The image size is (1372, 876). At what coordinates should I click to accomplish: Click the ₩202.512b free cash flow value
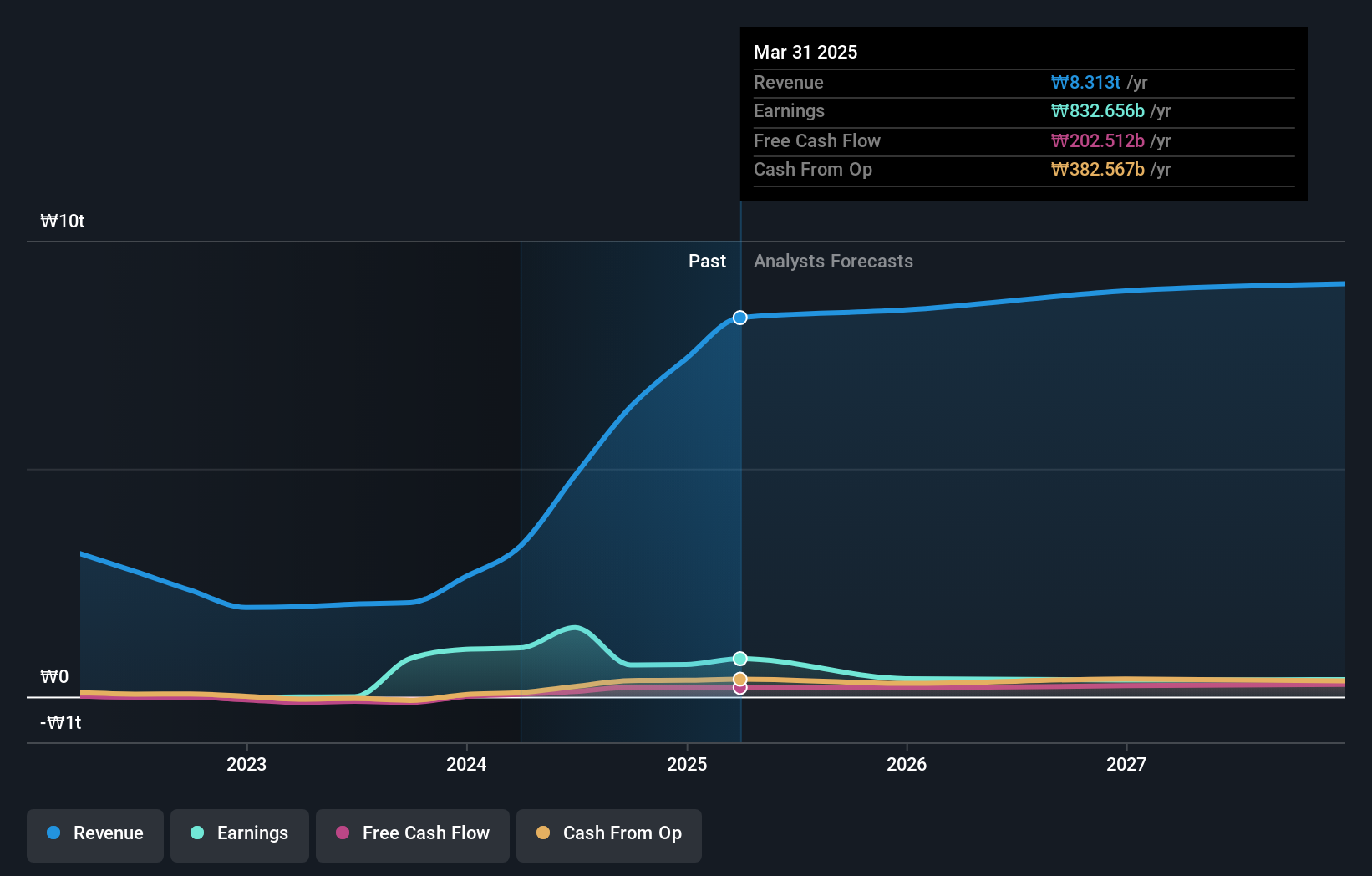(1098, 140)
